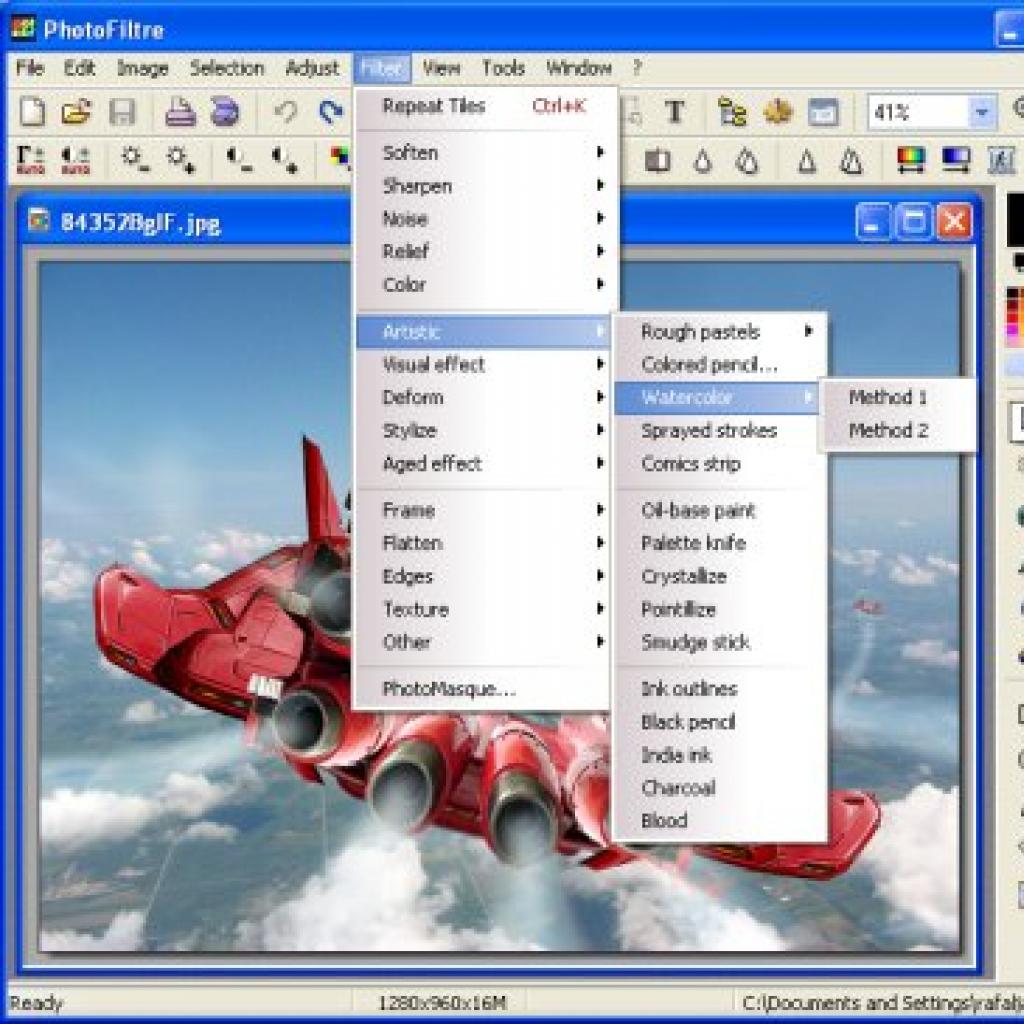
Task: Select Repeat Tiles in Filter menu
Action: click(x=483, y=106)
